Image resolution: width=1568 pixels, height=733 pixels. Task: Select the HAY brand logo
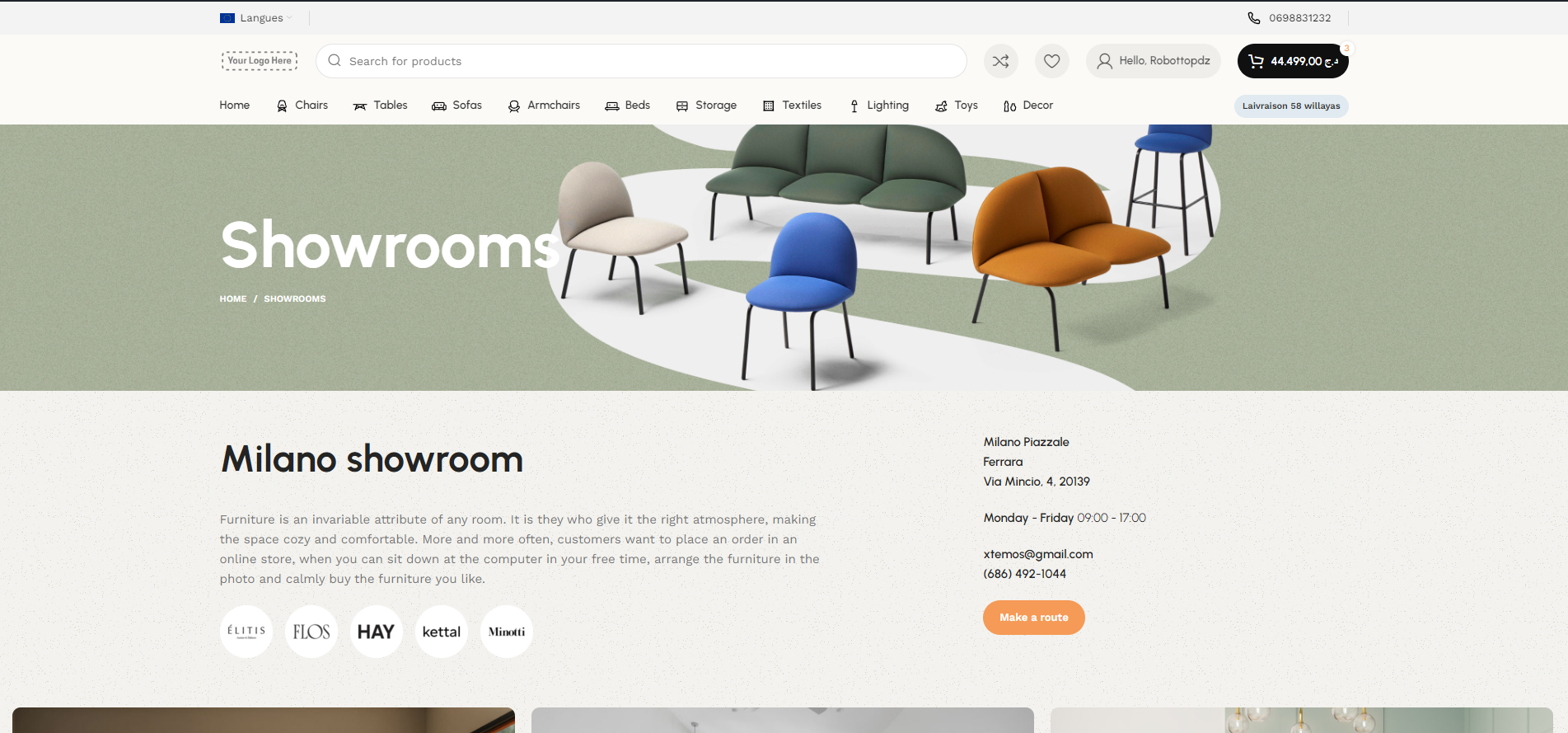(376, 632)
